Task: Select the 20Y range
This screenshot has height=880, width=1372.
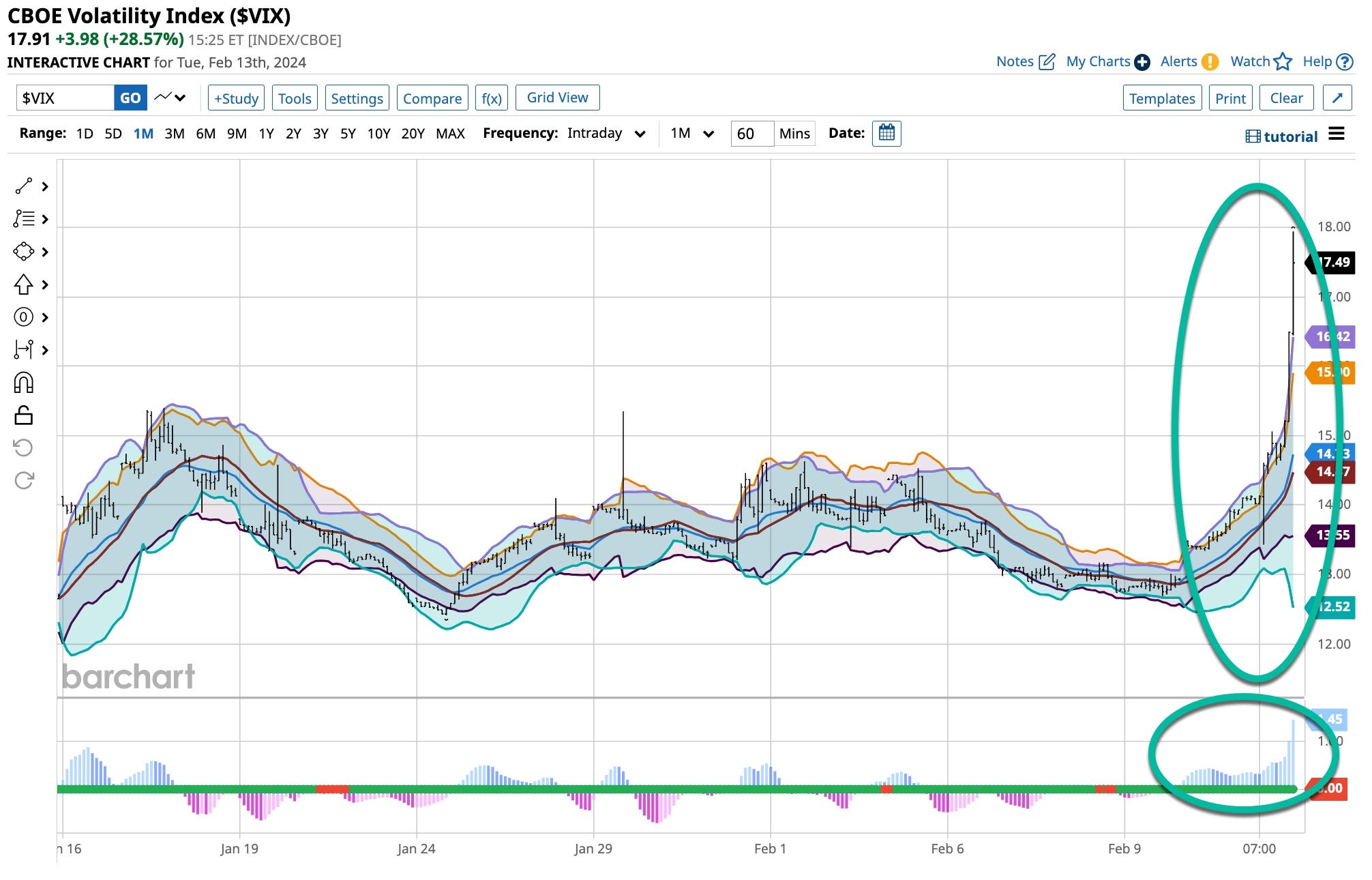Action: coord(413,134)
